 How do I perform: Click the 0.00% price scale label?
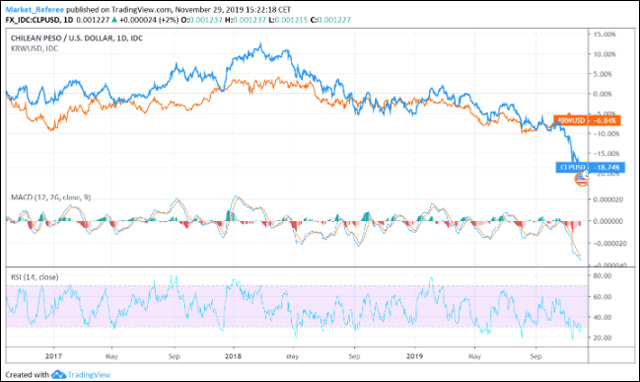(602, 94)
